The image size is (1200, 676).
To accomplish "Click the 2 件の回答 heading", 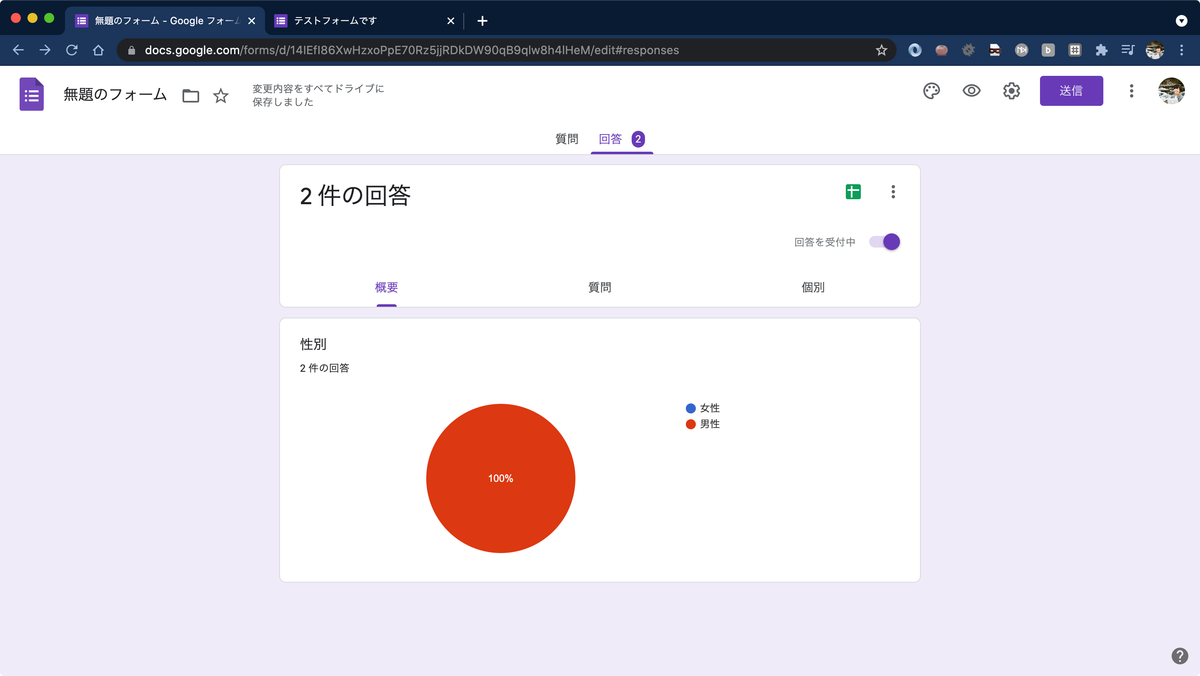I will tap(355, 196).
